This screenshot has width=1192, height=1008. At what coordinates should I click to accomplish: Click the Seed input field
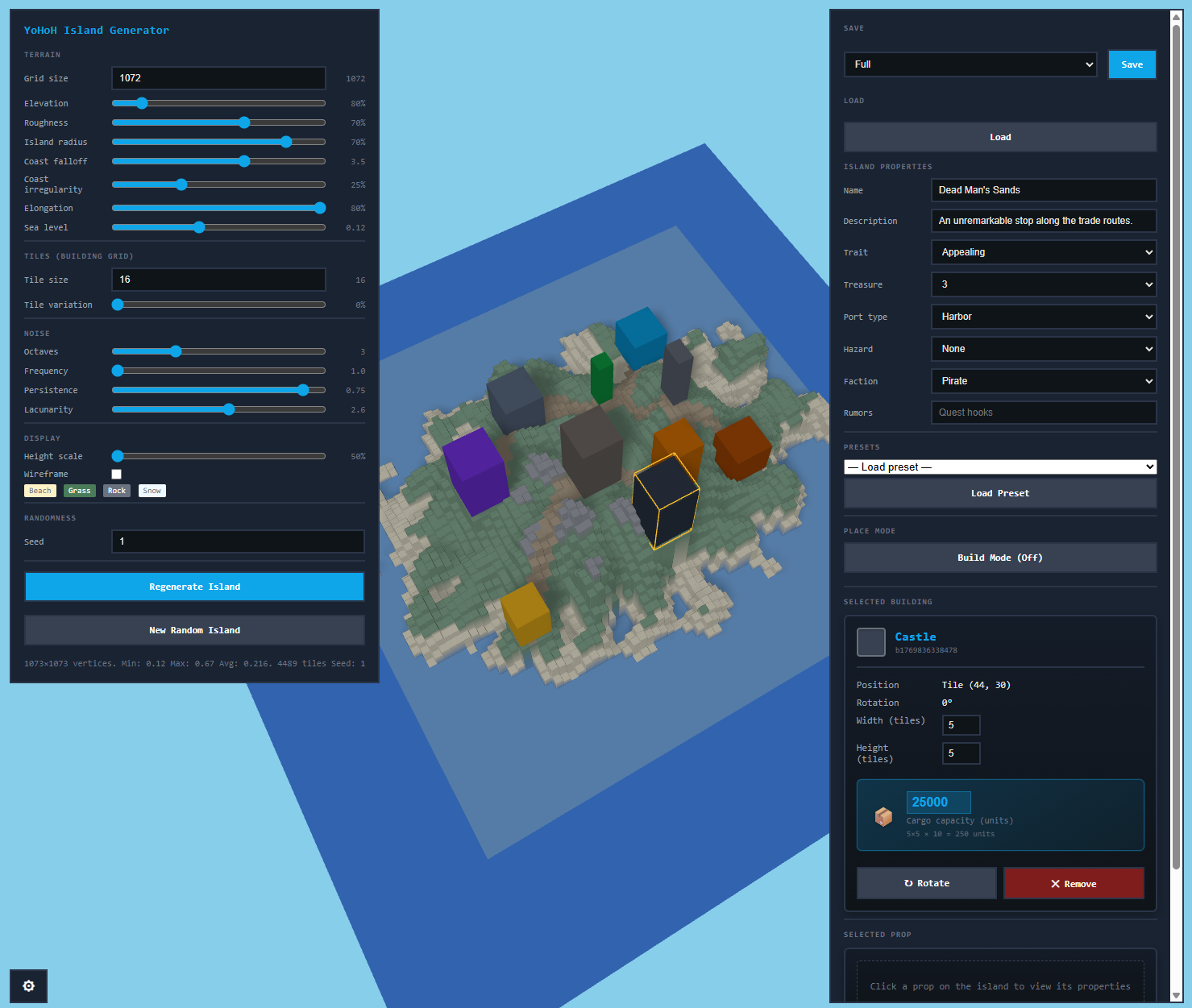[237, 541]
